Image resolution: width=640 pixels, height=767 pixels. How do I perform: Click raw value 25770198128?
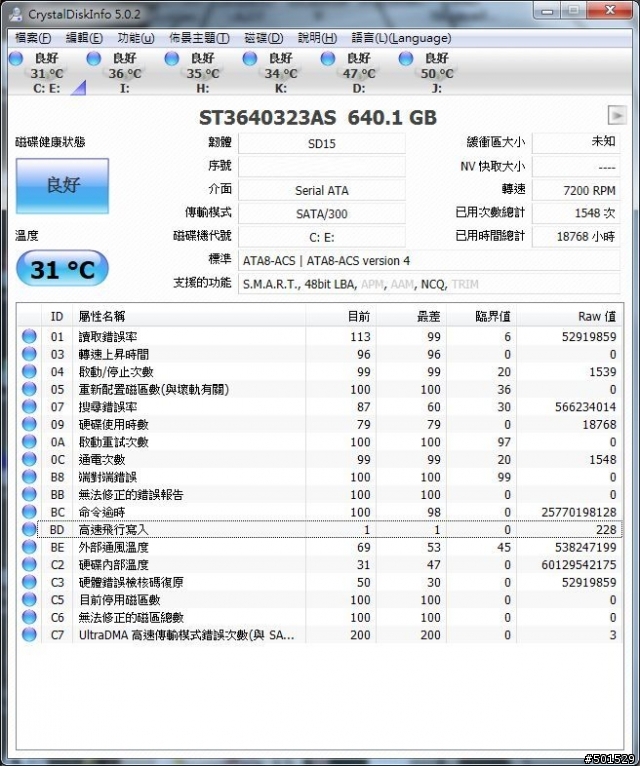click(578, 512)
